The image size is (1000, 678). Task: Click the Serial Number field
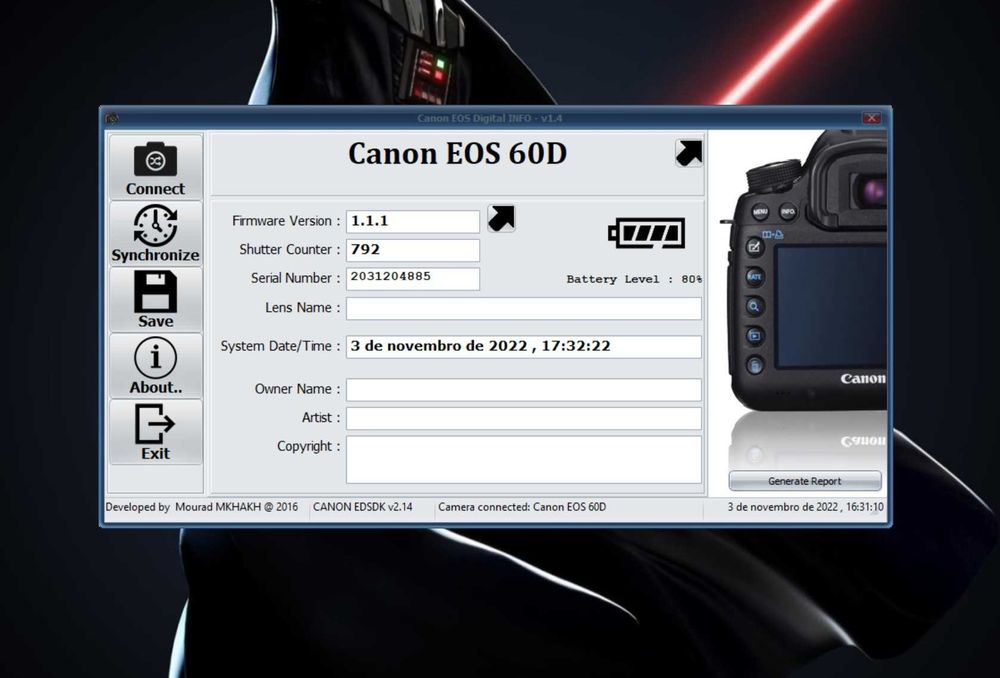[x=413, y=279]
